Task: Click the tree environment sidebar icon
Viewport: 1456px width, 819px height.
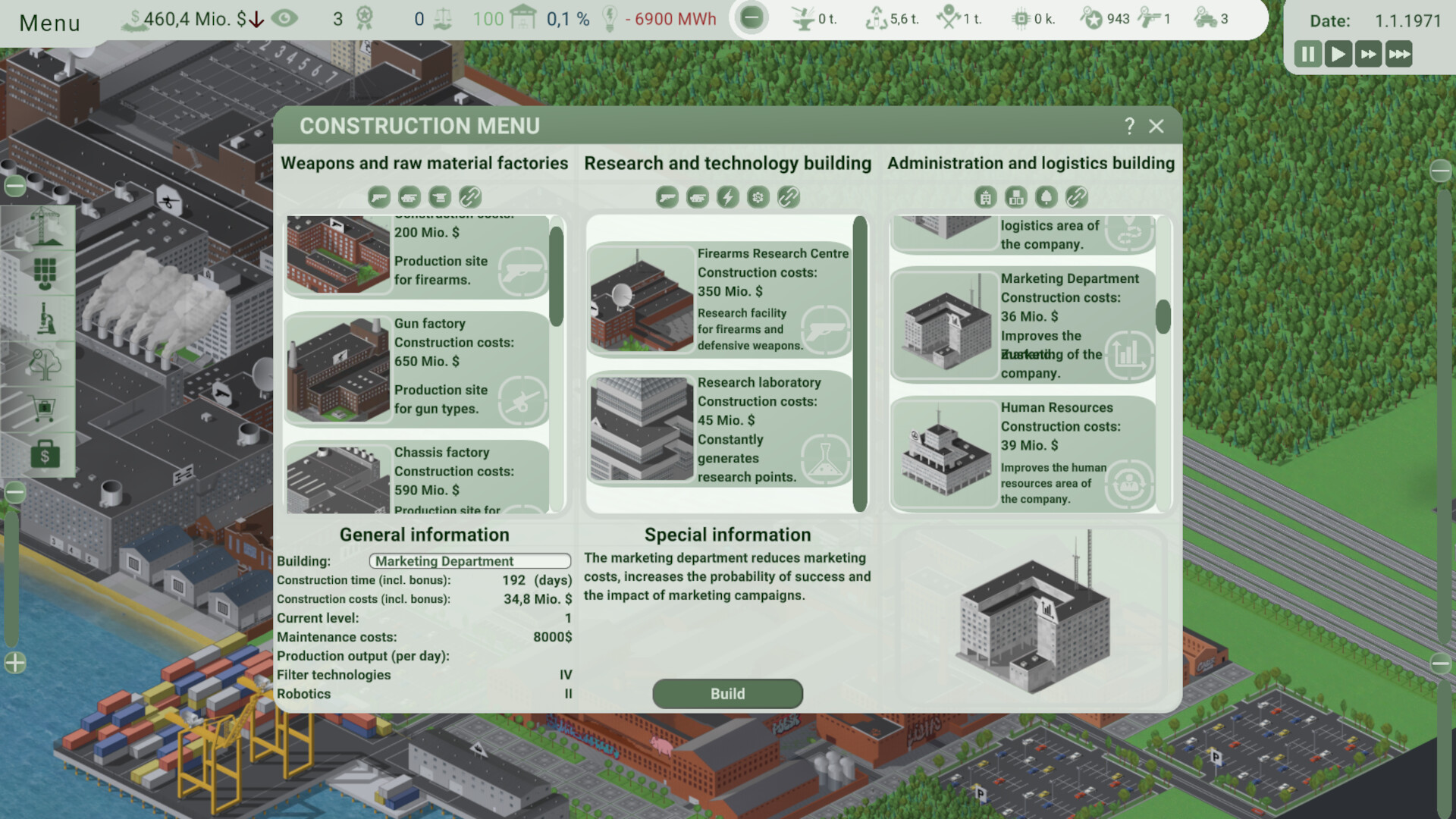Action: click(44, 364)
